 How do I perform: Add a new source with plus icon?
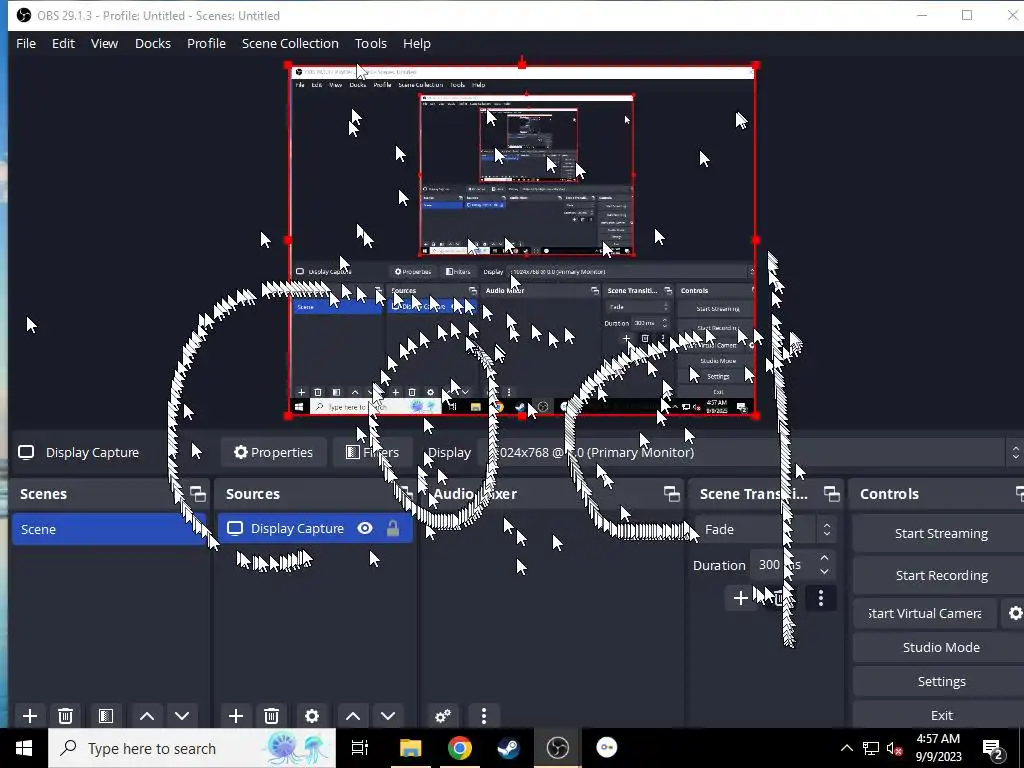[x=236, y=716]
